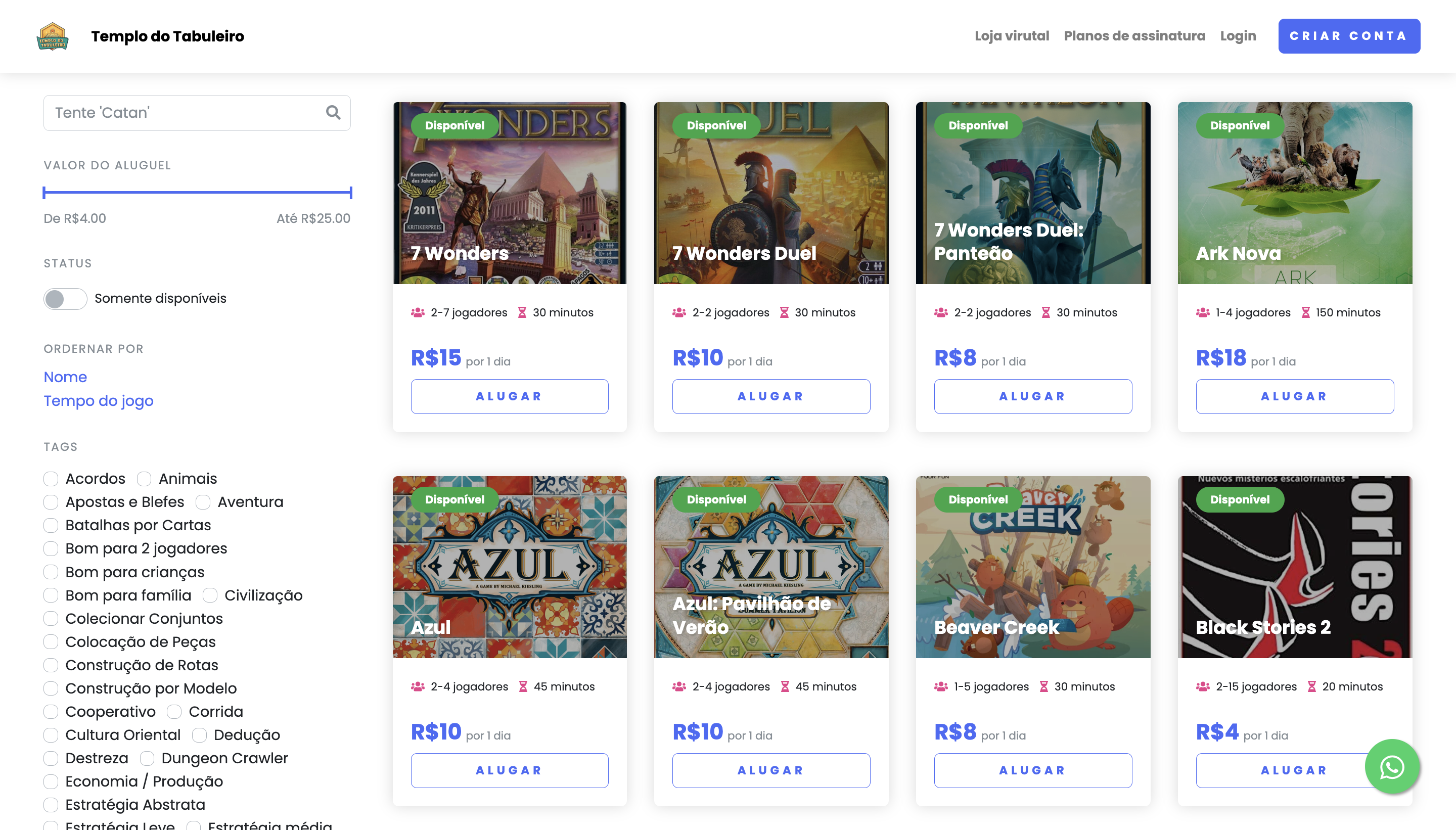1456x830 pixels.
Task: Open the Beaver Creek cover image
Action: coord(1032,567)
